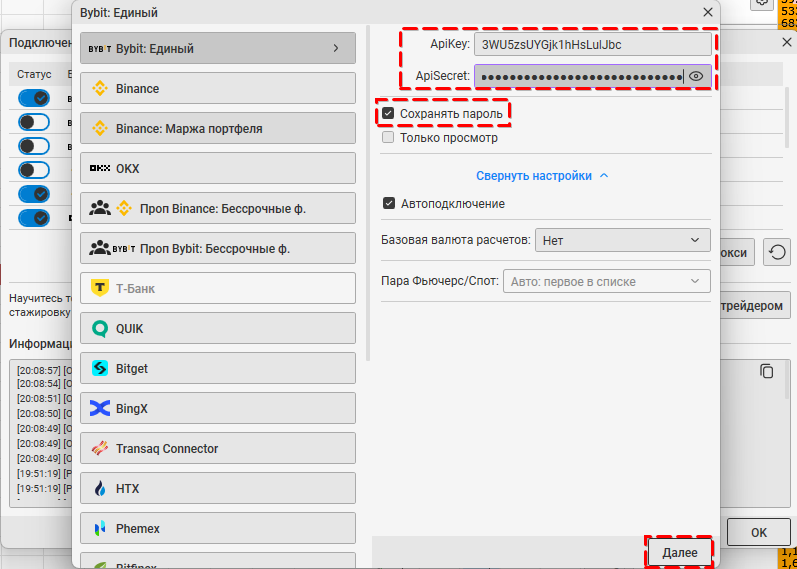Open Пара Фьючерс/Спот dropdown
This screenshot has width=797, height=569.
[607, 281]
